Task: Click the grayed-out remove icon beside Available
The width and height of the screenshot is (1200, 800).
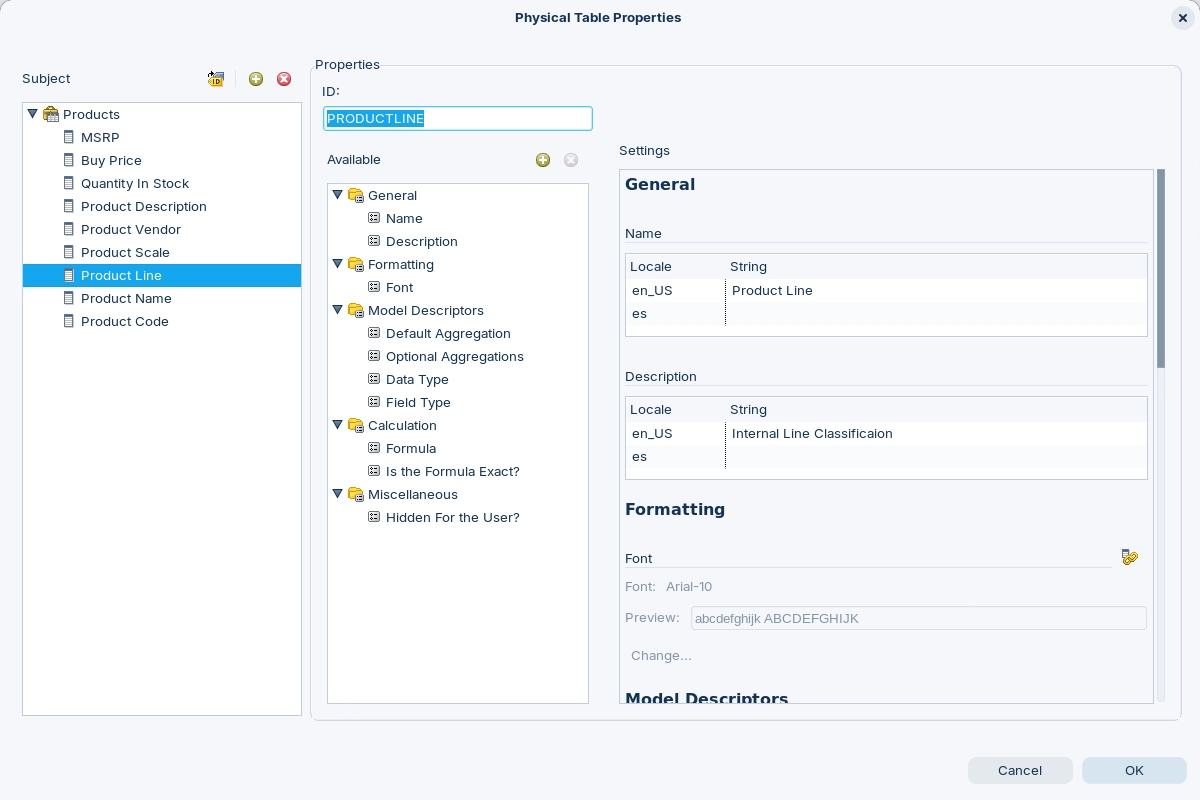Action: pyautogui.click(x=571, y=160)
